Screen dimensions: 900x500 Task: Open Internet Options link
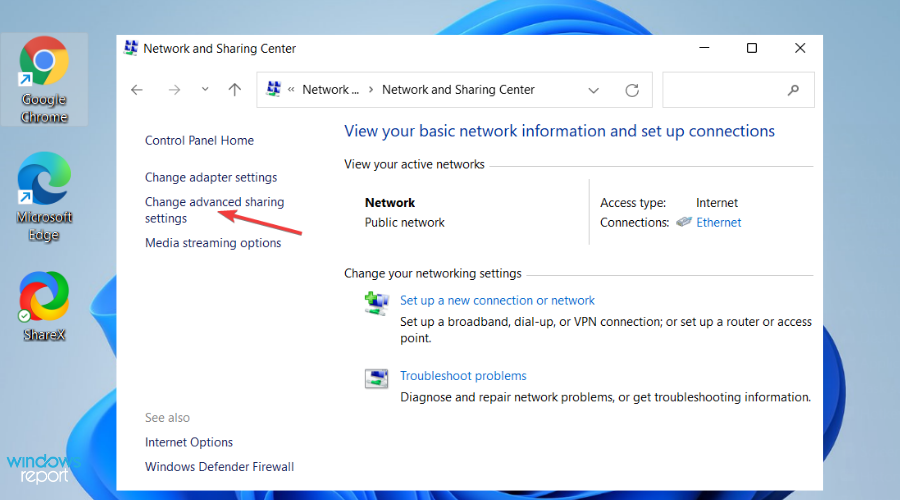(x=189, y=442)
